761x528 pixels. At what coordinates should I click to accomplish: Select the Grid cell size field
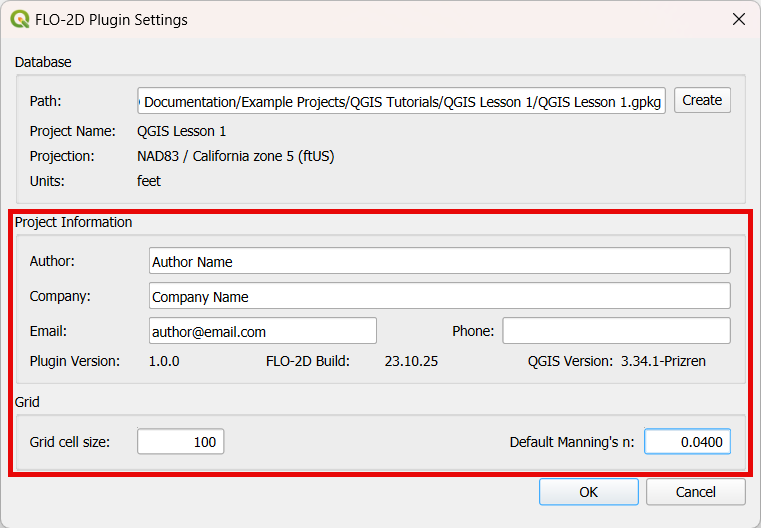coord(181,441)
